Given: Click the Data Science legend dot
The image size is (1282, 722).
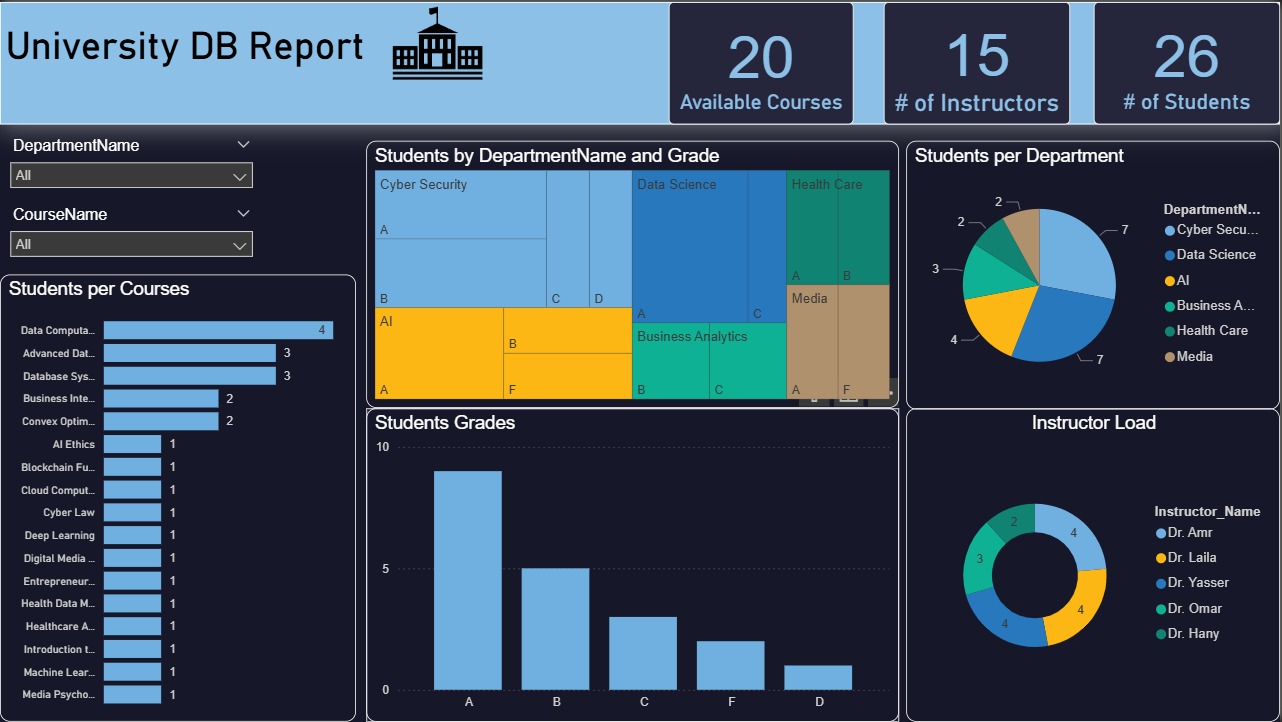Looking at the screenshot, I should (1170, 255).
